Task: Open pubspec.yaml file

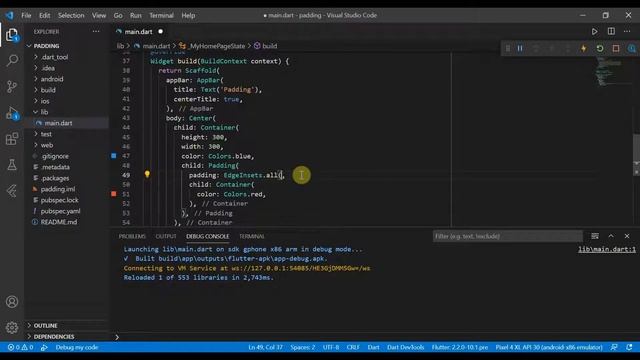Action: point(60,211)
